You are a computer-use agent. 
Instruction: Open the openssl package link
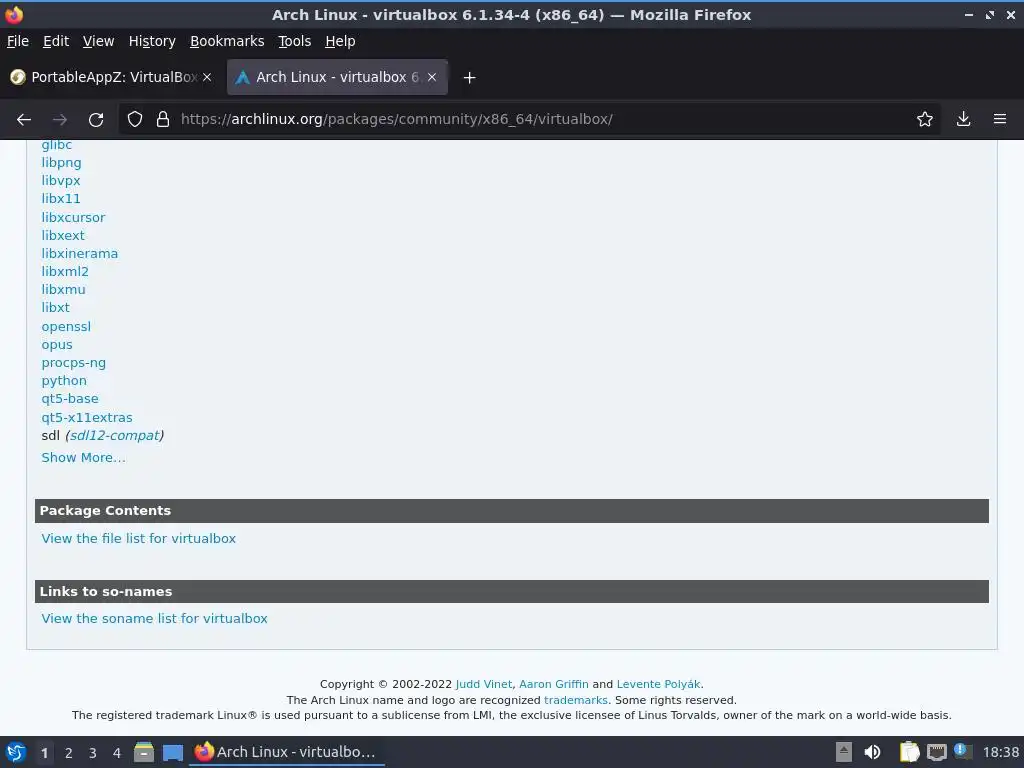click(x=66, y=327)
